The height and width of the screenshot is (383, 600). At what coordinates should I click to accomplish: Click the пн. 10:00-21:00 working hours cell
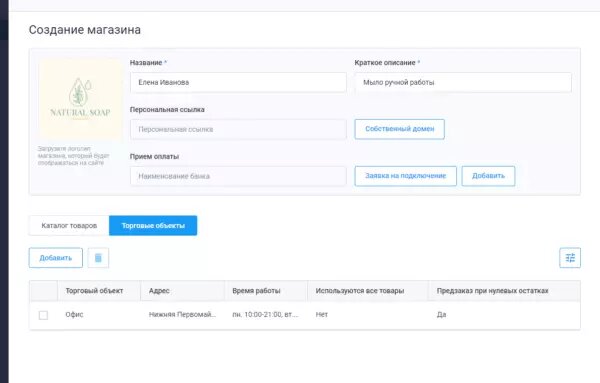pyautogui.click(x=265, y=315)
